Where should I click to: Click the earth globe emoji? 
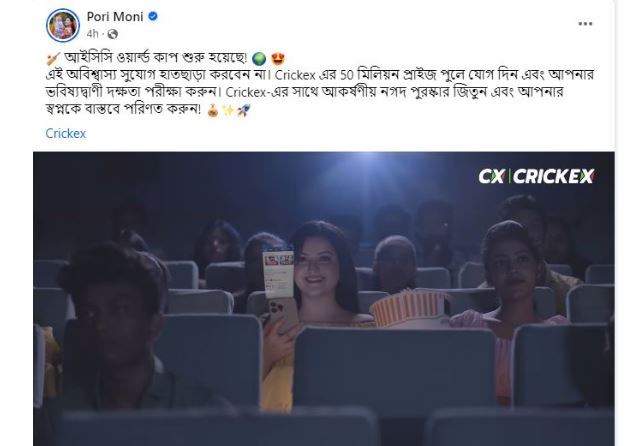click(259, 59)
